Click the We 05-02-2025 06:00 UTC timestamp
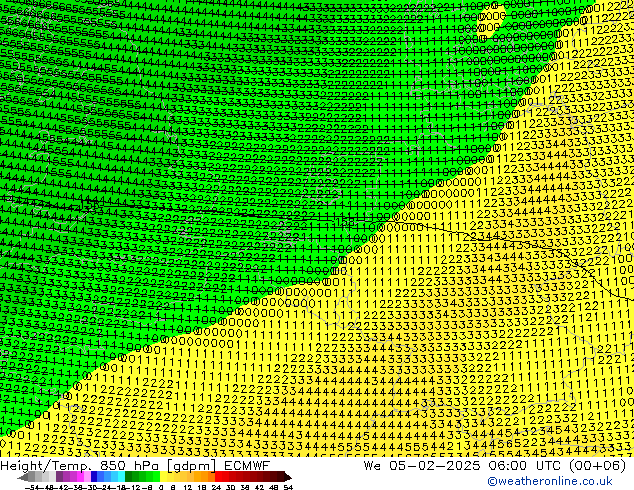Image resolution: width=634 pixels, height=490 pixels. click(x=495, y=466)
